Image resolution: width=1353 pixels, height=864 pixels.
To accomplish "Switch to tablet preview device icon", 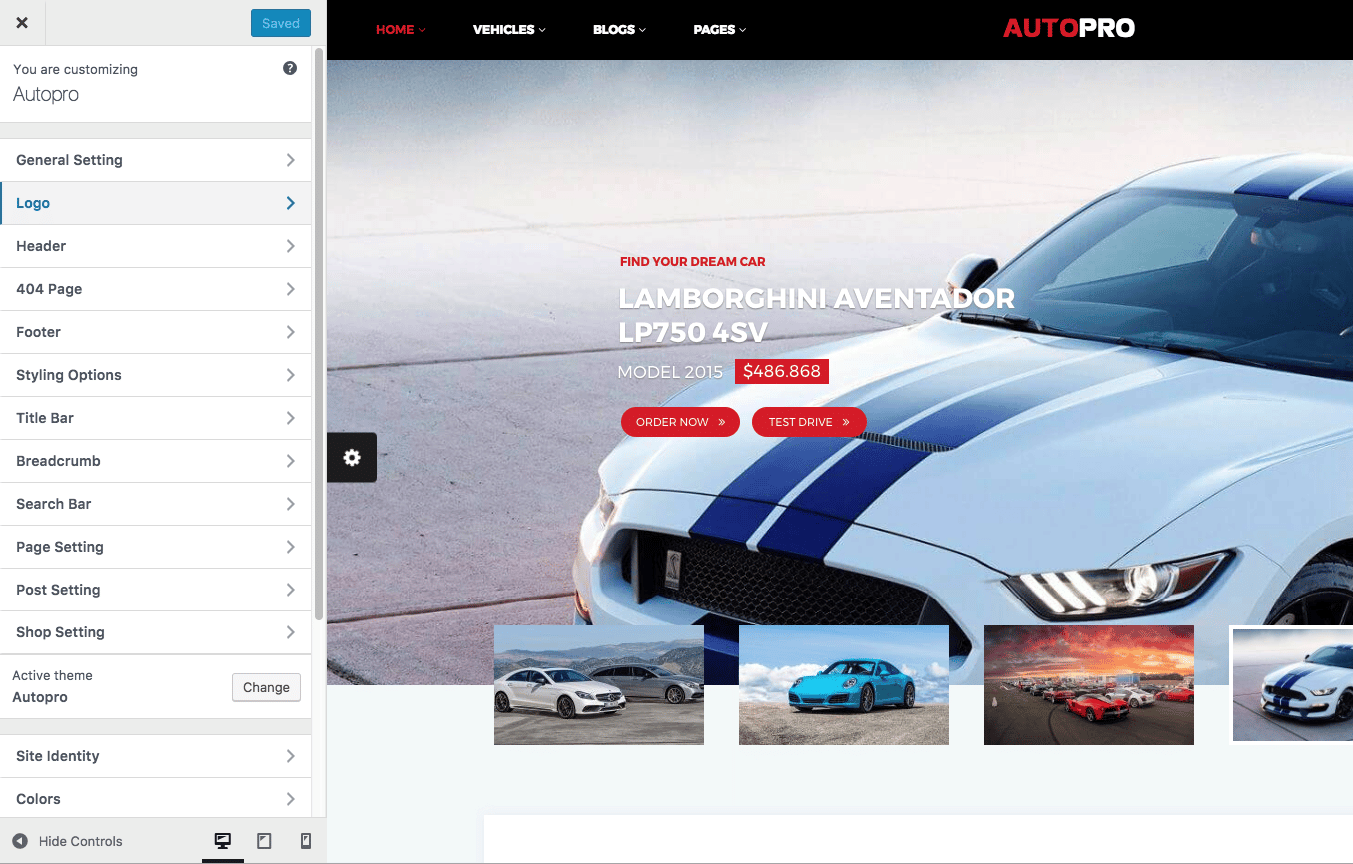I will coord(264,841).
